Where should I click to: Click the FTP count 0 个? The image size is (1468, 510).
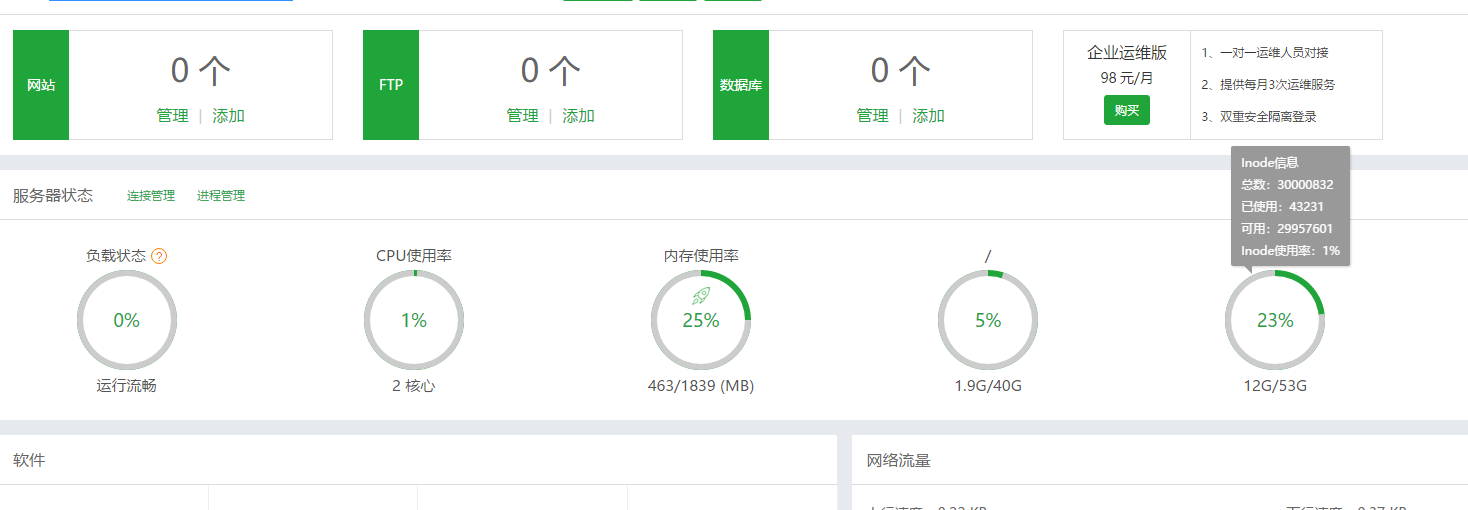click(x=551, y=70)
